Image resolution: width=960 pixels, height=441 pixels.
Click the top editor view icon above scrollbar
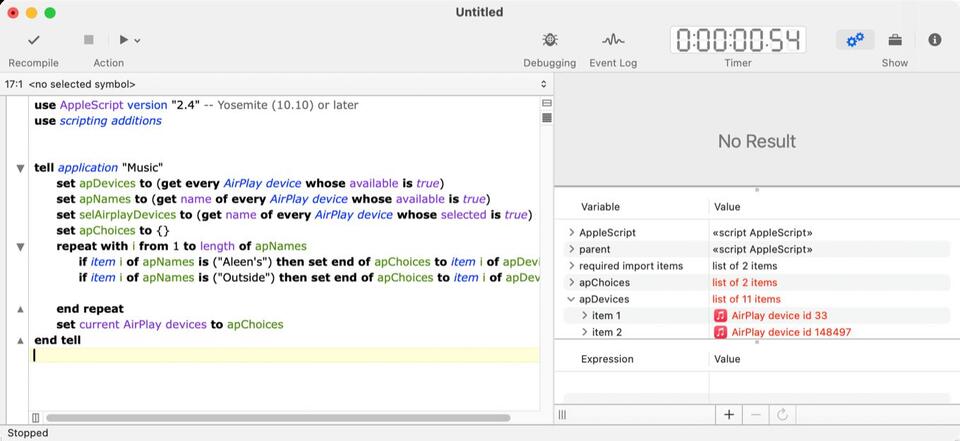click(x=547, y=103)
